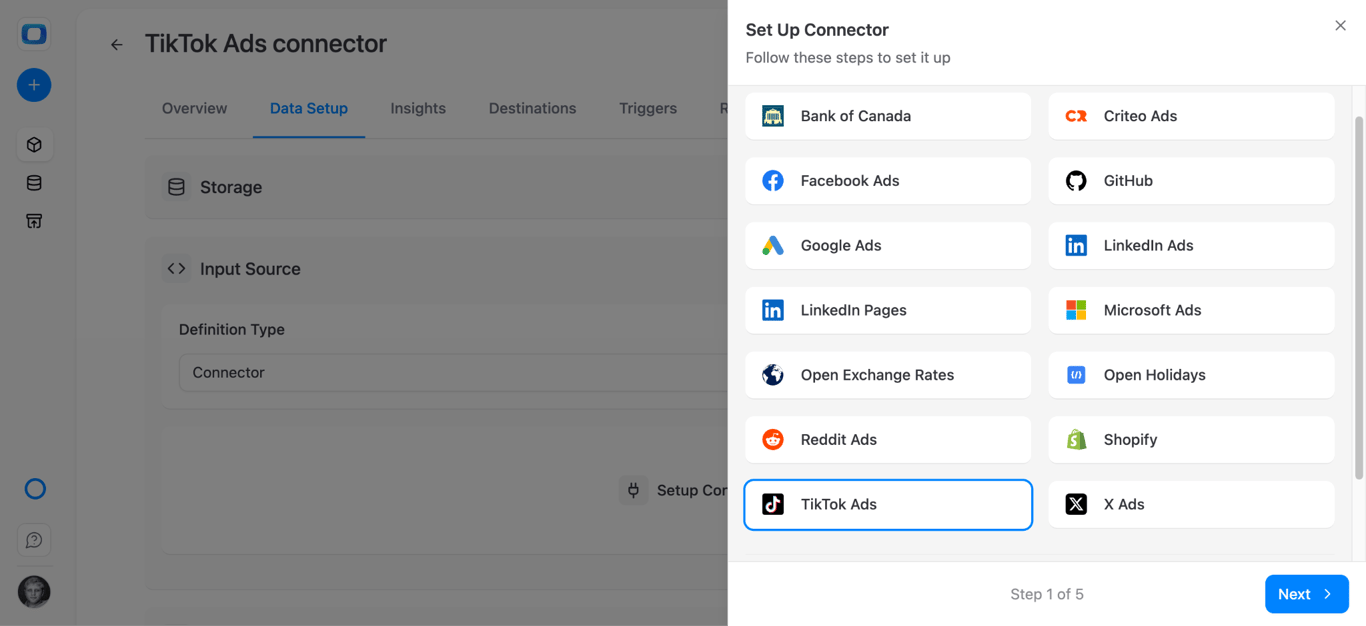Click the Storage cylinder icon

pos(177,187)
